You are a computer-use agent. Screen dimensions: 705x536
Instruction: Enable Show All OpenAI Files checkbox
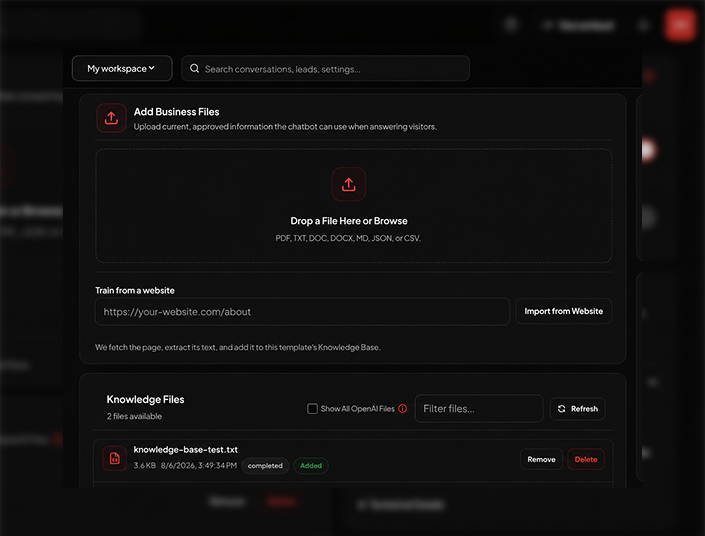[x=312, y=408]
